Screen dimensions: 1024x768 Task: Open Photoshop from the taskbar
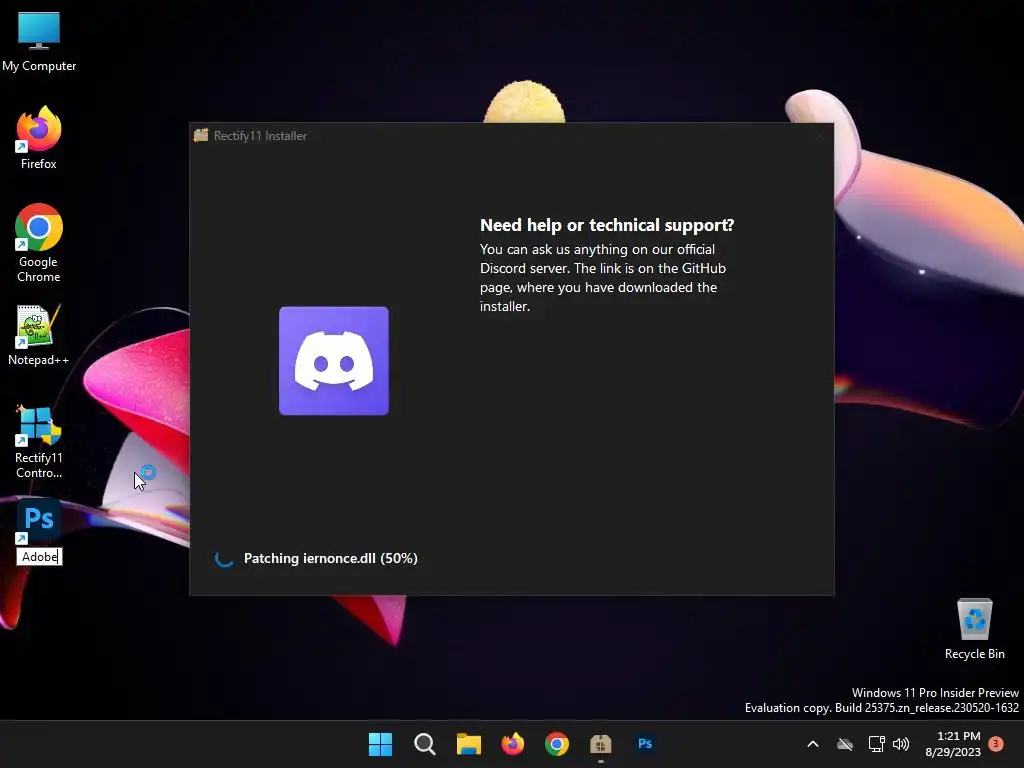tap(645, 744)
